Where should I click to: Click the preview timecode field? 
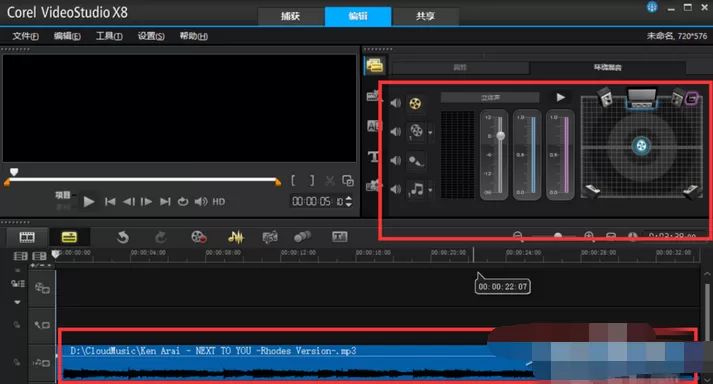(x=317, y=201)
